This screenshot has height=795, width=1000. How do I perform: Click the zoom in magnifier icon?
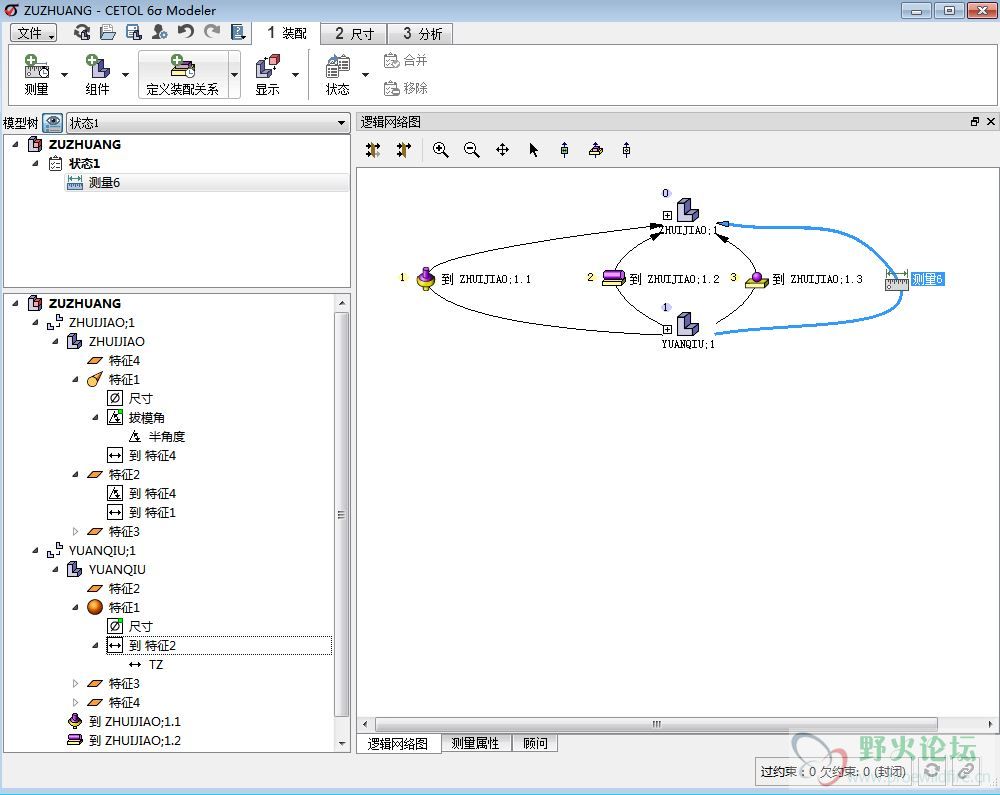tap(440, 150)
